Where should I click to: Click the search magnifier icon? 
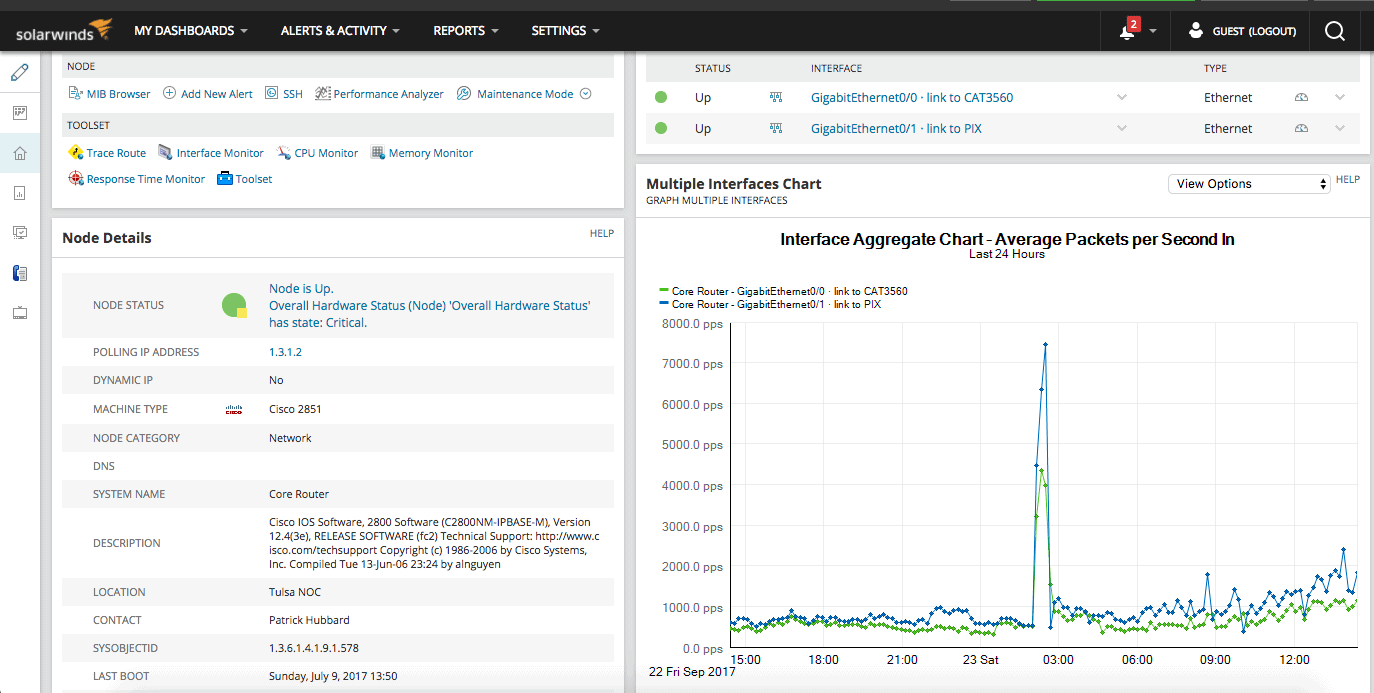coord(1334,31)
